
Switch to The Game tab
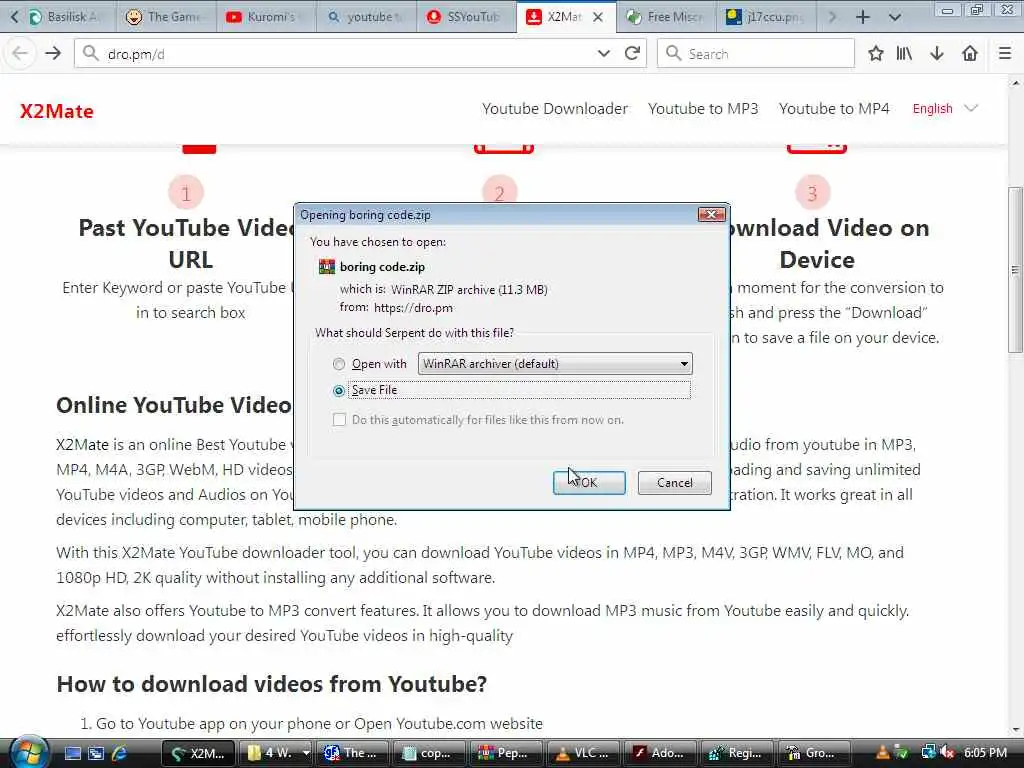[165, 17]
